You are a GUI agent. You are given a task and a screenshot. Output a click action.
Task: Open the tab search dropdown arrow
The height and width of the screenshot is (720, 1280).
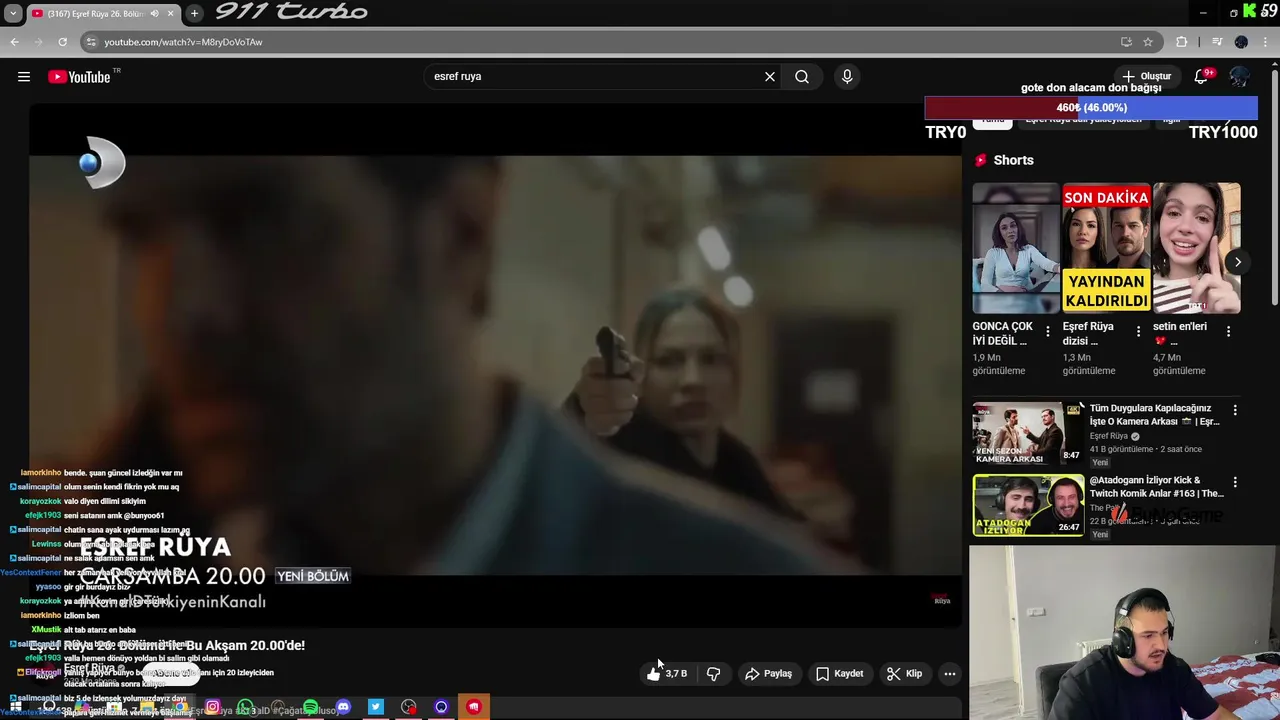pos(13,14)
